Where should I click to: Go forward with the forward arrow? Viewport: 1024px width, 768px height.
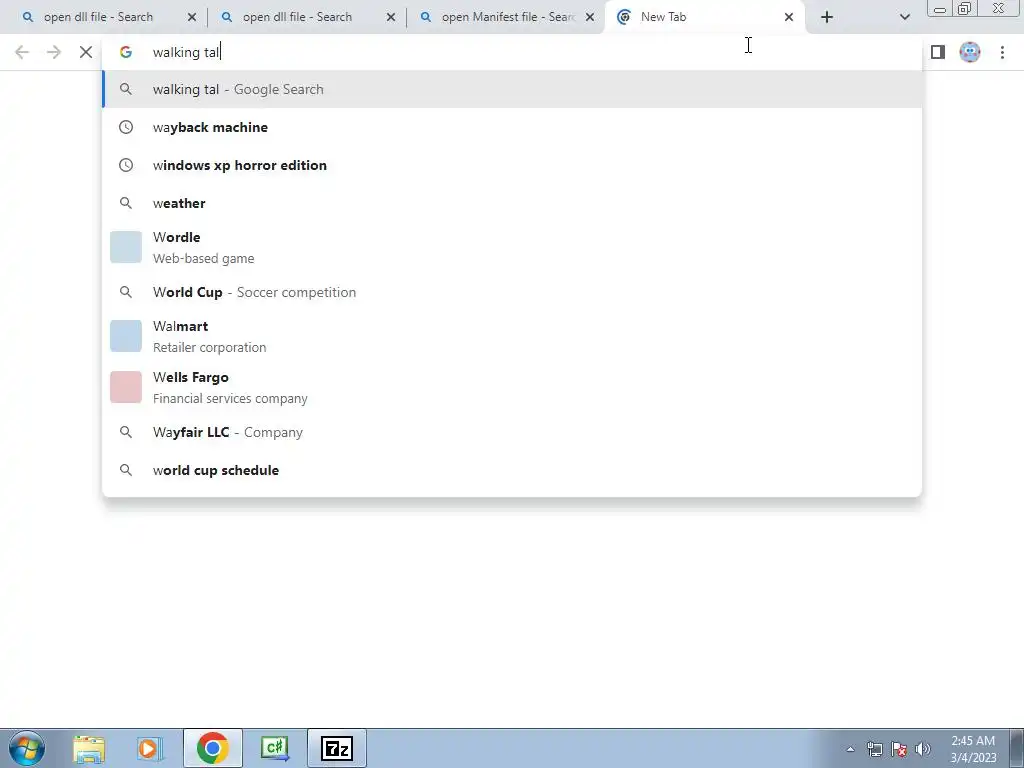click(x=54, y=52)
